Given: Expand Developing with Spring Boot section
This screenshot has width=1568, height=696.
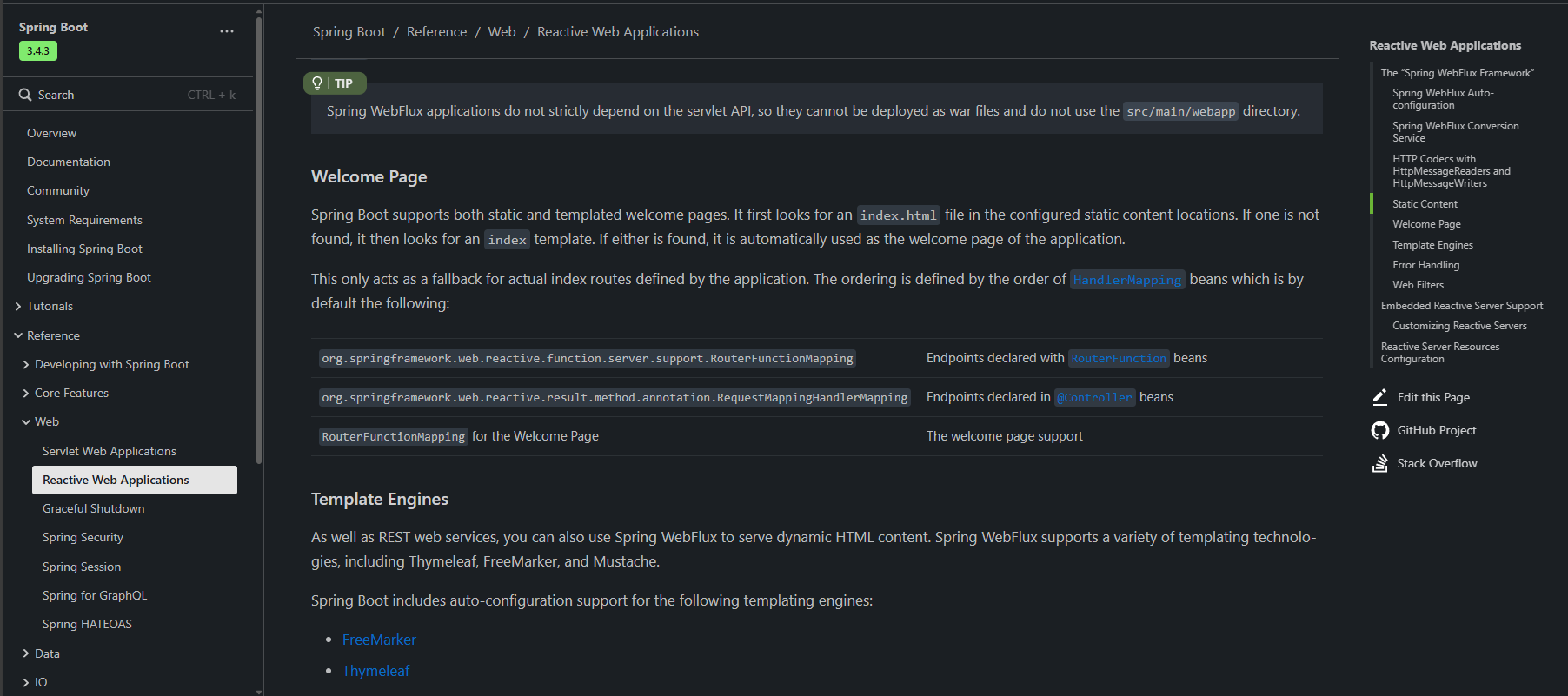Looking at the screenshot, I should pyautogui.click(x=26, y=365).
